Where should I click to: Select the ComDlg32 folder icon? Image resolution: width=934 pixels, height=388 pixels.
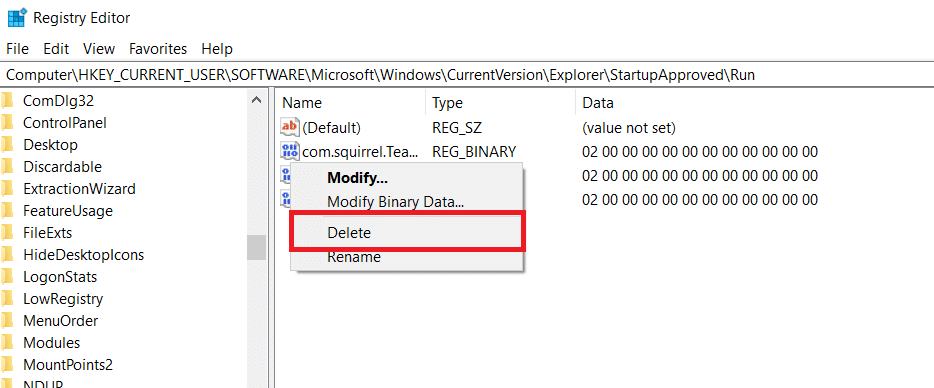pos(7,101)
